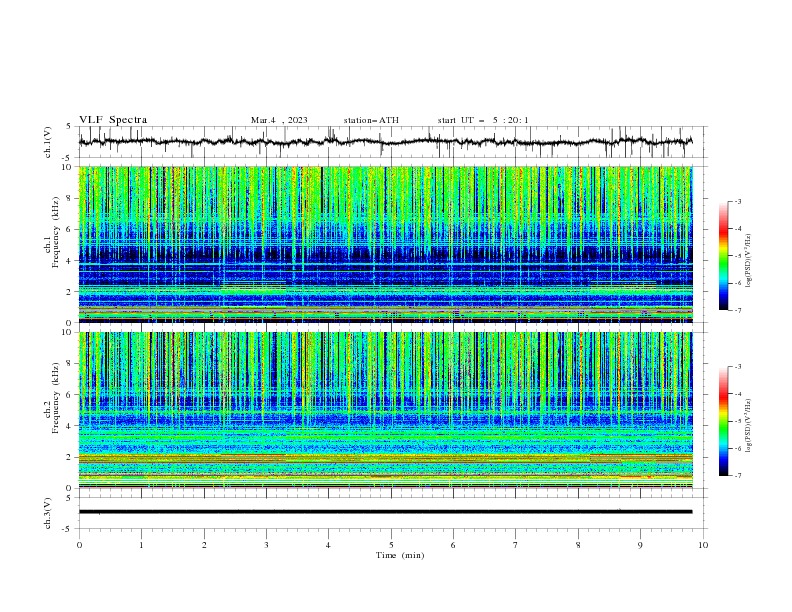Click the ch.2 "Frequency (kHz)" axis label
792x612 pixels.
coord(55,397)
